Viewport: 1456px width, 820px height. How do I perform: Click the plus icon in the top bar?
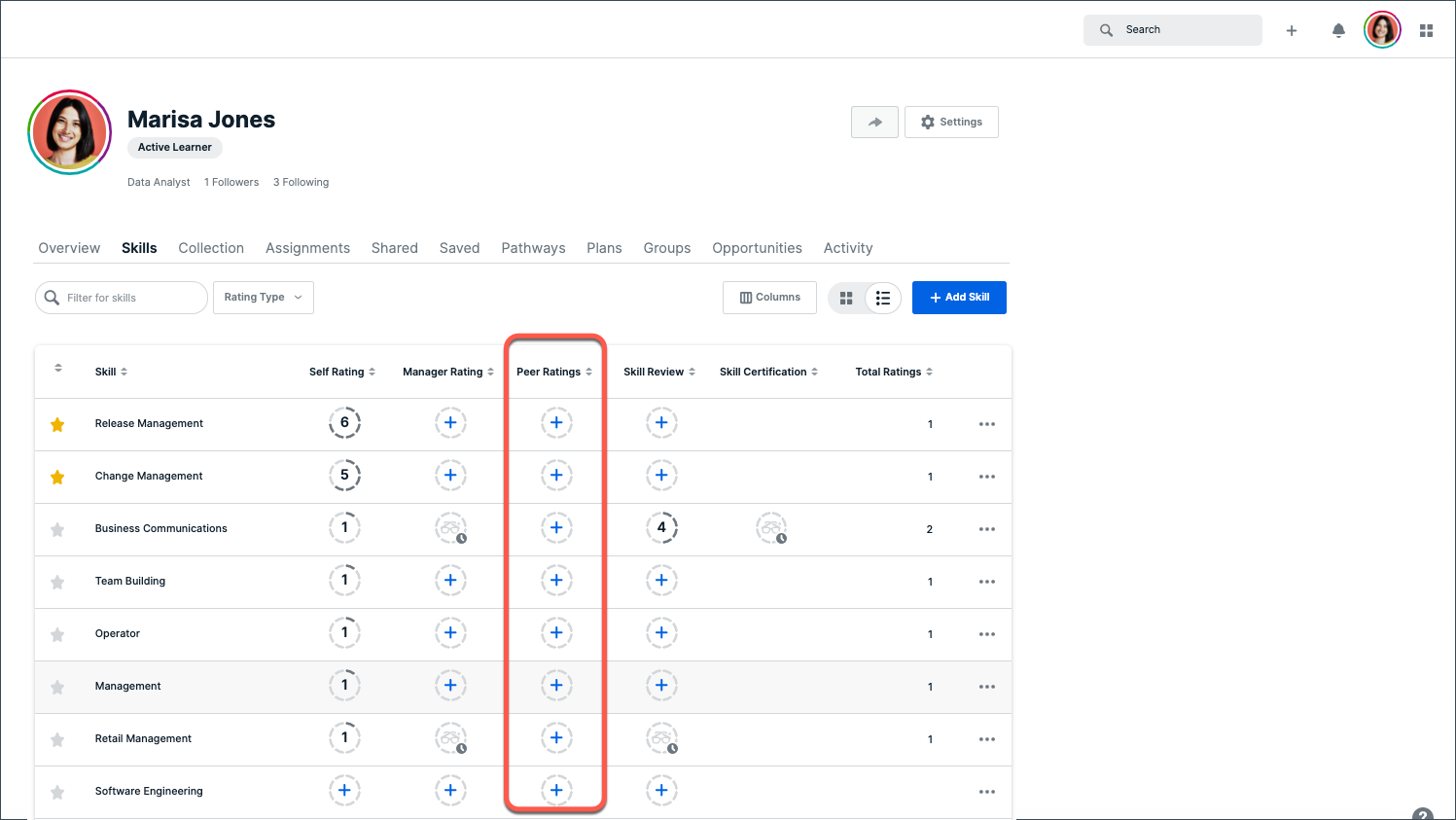(1292, 30)
